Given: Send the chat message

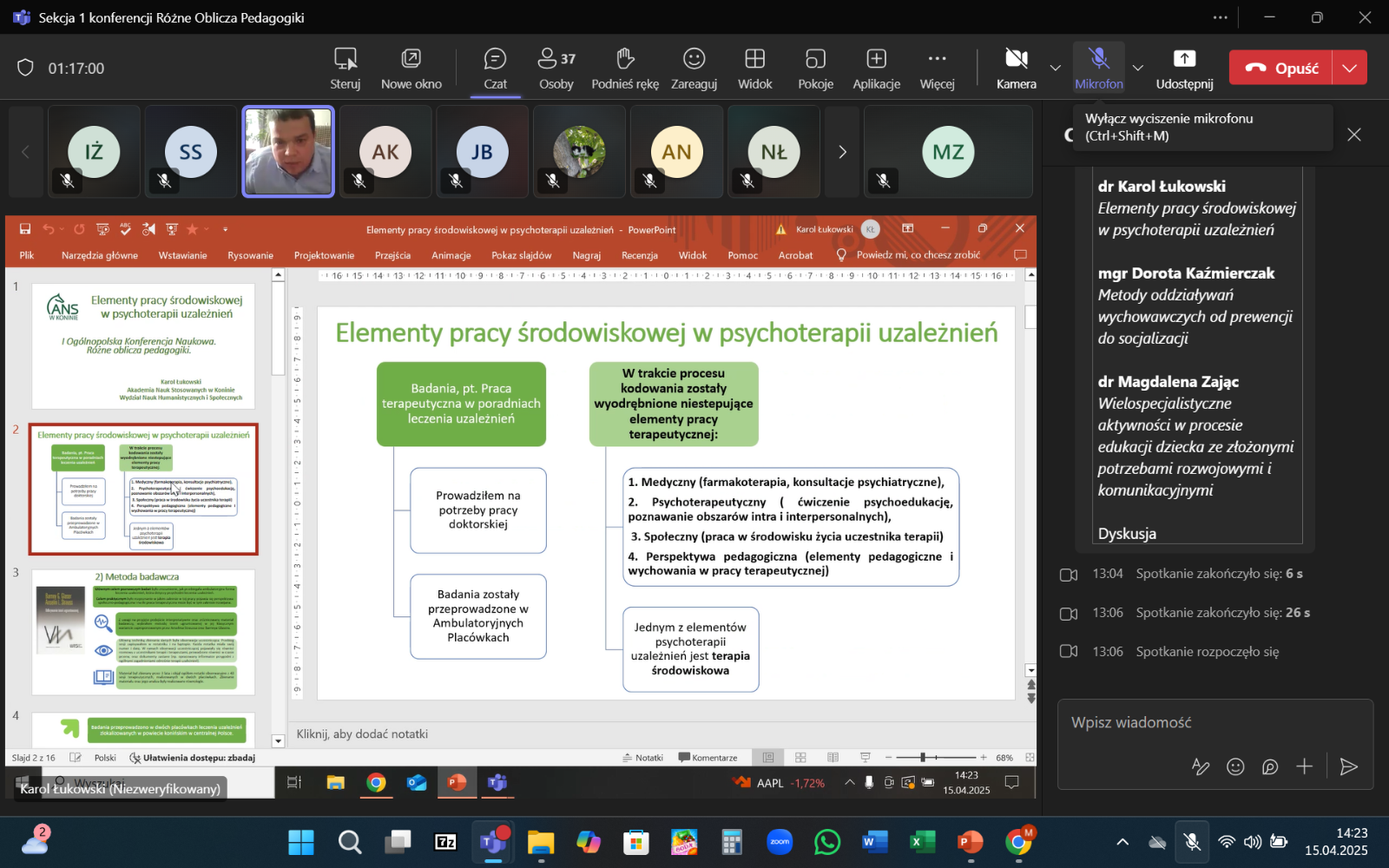Looking at the screenshot, I should (1348, 766).
